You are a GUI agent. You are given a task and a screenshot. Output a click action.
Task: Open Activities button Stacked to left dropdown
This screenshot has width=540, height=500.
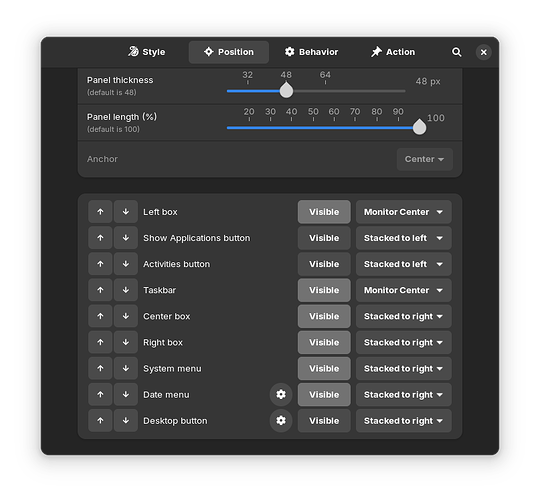(403, 264)
